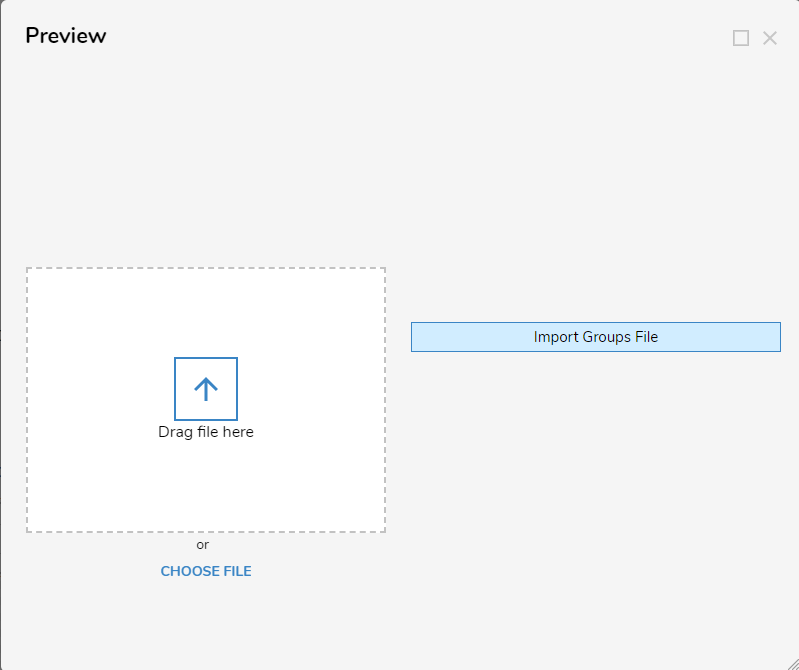Image resolution: width=799 pixels, height=670 pixels.
Task: Maximize the Preview dialog
Action: (741, 38)
